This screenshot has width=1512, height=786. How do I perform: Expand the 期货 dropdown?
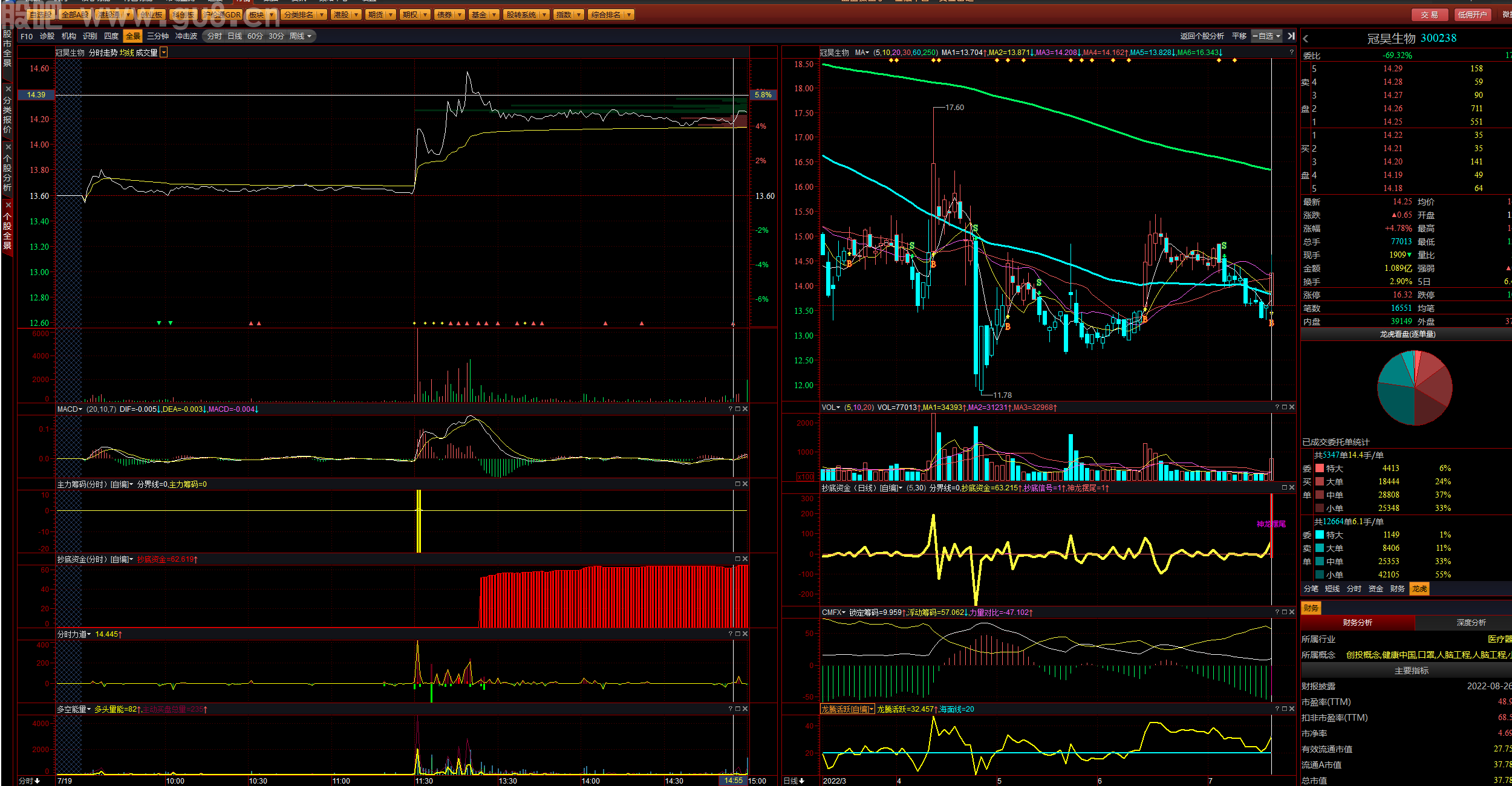coord(391,15)
